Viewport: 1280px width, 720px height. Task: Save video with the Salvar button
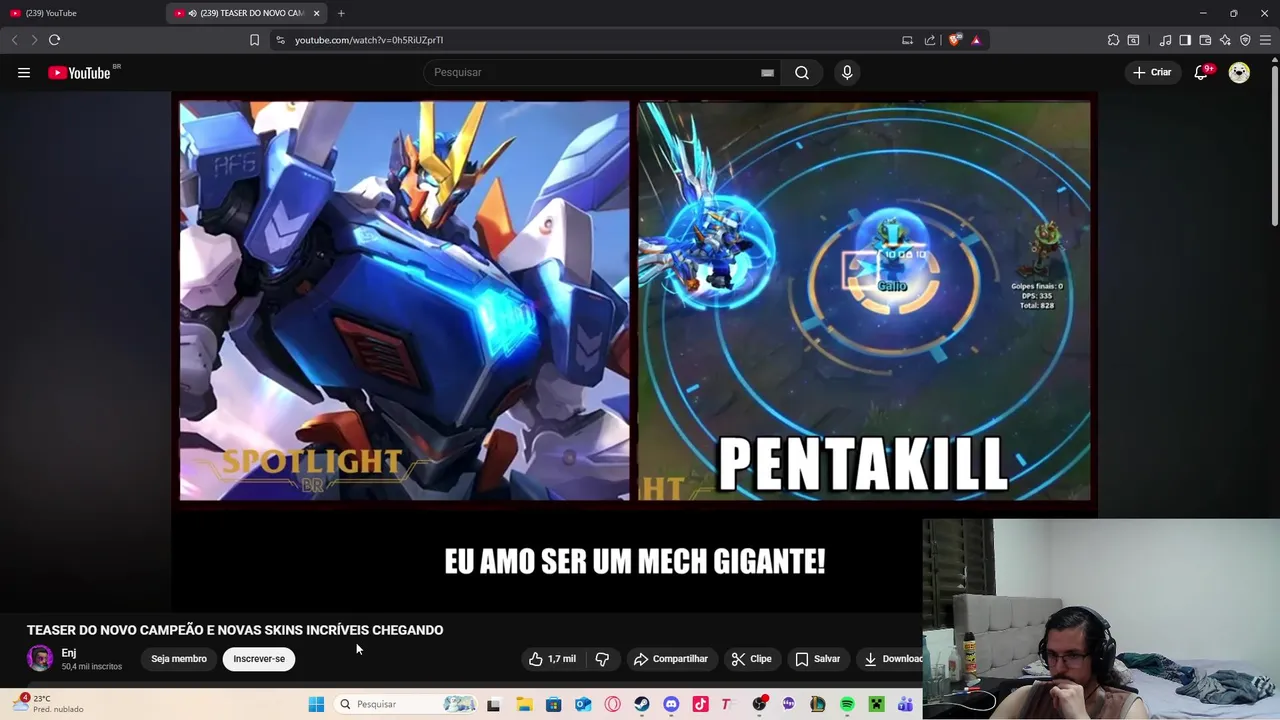click(817, 659)
